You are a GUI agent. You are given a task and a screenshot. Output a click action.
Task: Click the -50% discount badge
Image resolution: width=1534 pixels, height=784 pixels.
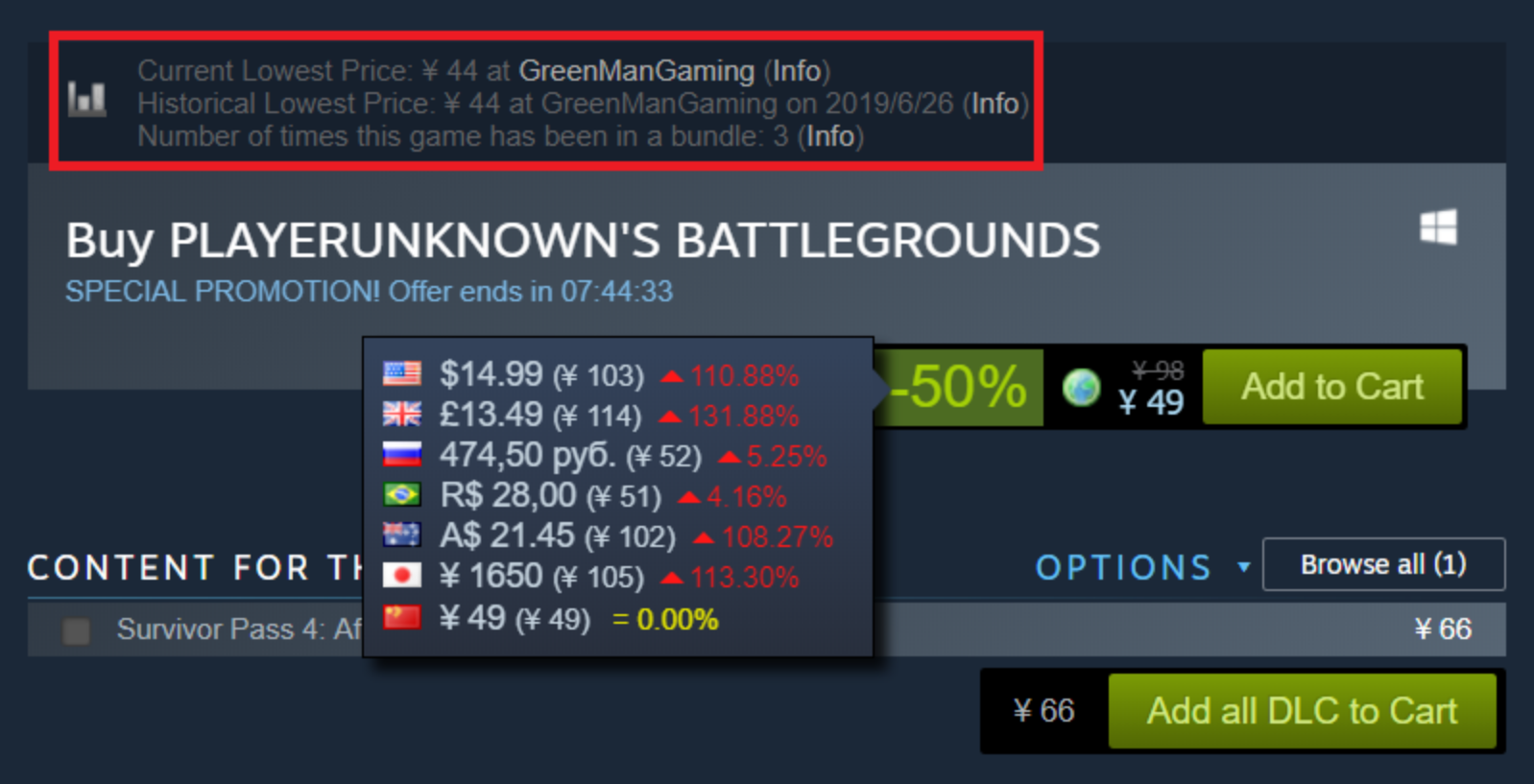click(958, 387)
